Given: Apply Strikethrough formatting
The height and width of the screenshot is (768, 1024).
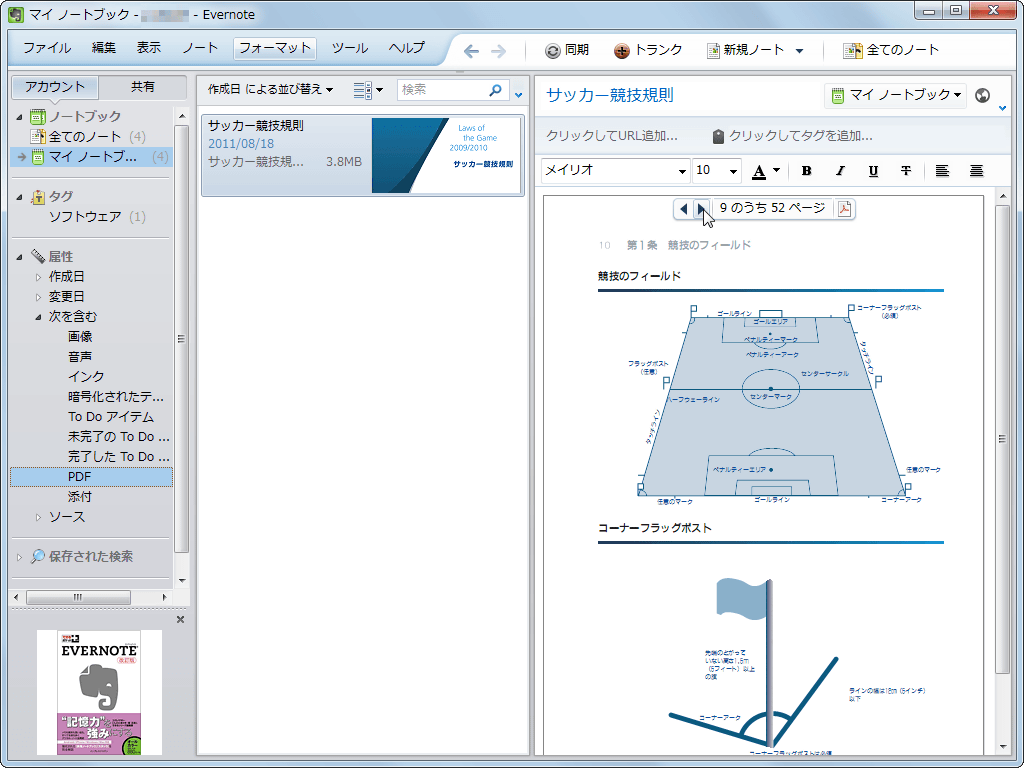Looking at the screenshot, I should coord(906,170).
